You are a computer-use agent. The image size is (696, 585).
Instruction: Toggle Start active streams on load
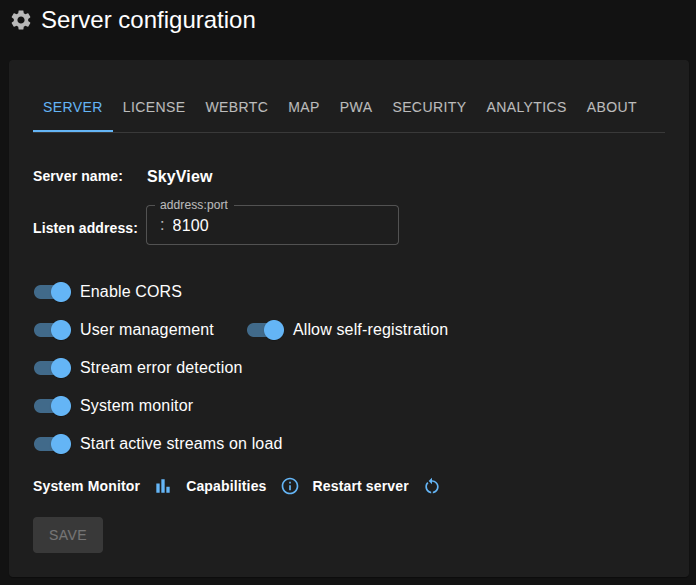pyautogui.click(x=52, y=444)
